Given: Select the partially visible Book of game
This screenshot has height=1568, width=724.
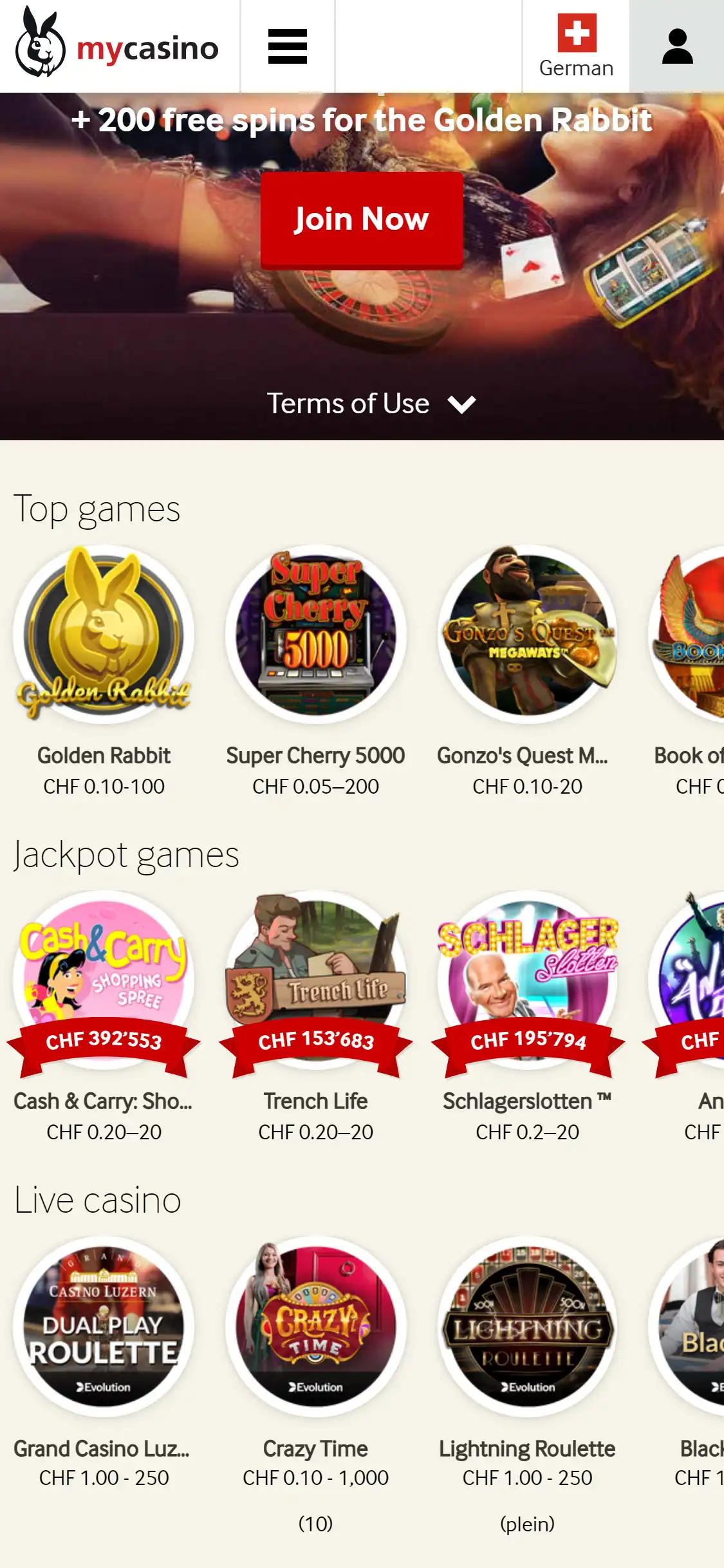Looking at the screenshot, I should click(687, 634).
